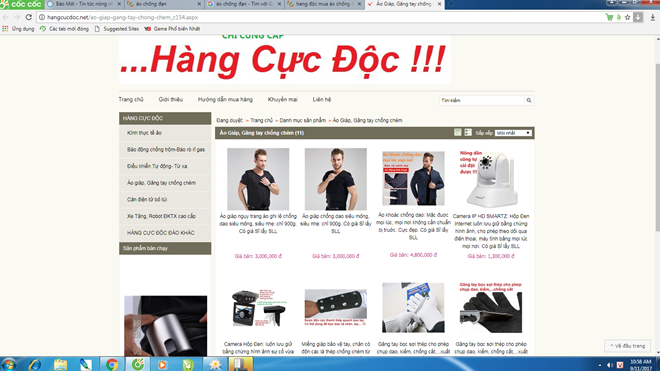This screenshot has width=660, height=371.
Task: Click the Trang chủ breadcrumb link
Action: coord(261,120)
